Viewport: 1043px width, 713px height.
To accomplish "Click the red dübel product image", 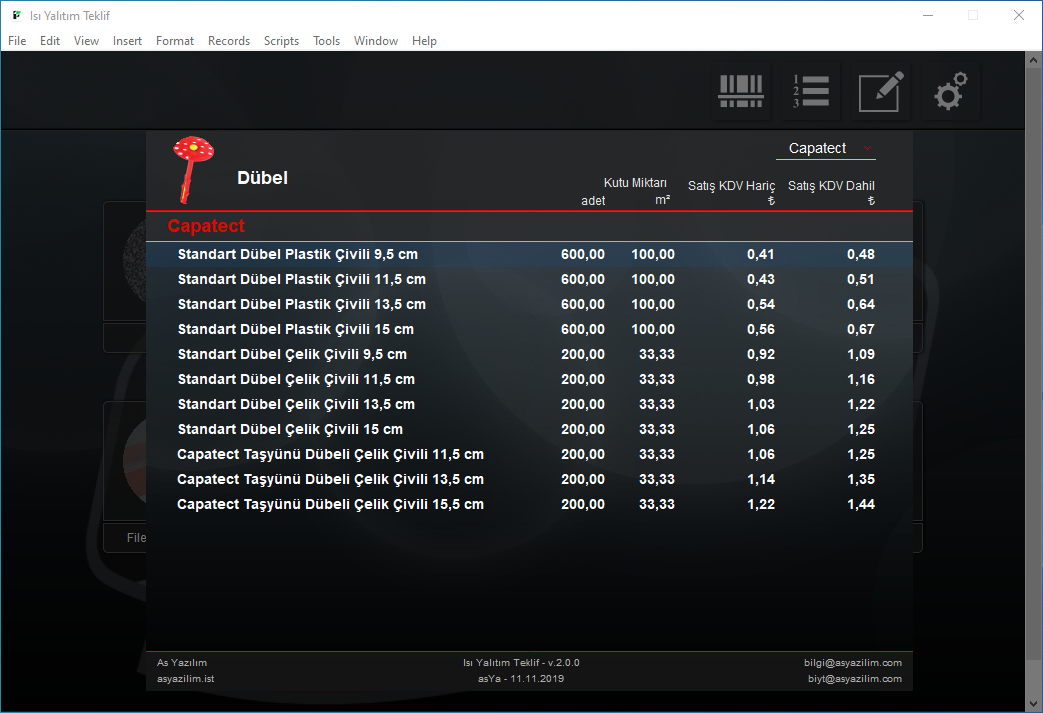I will [192, 170].
